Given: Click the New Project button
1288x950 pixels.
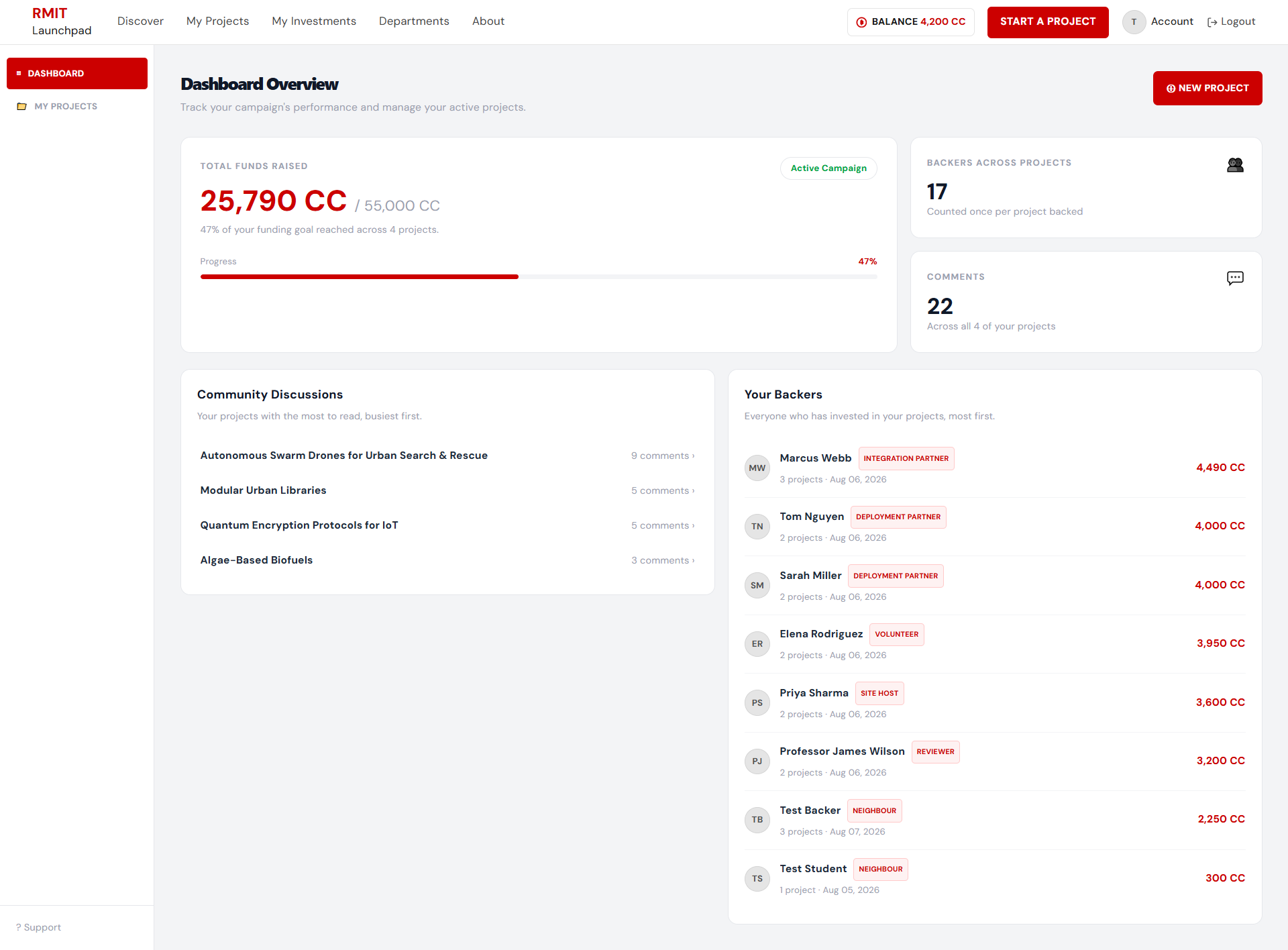Looking at the screenshot, I should tap(1207, 88).
